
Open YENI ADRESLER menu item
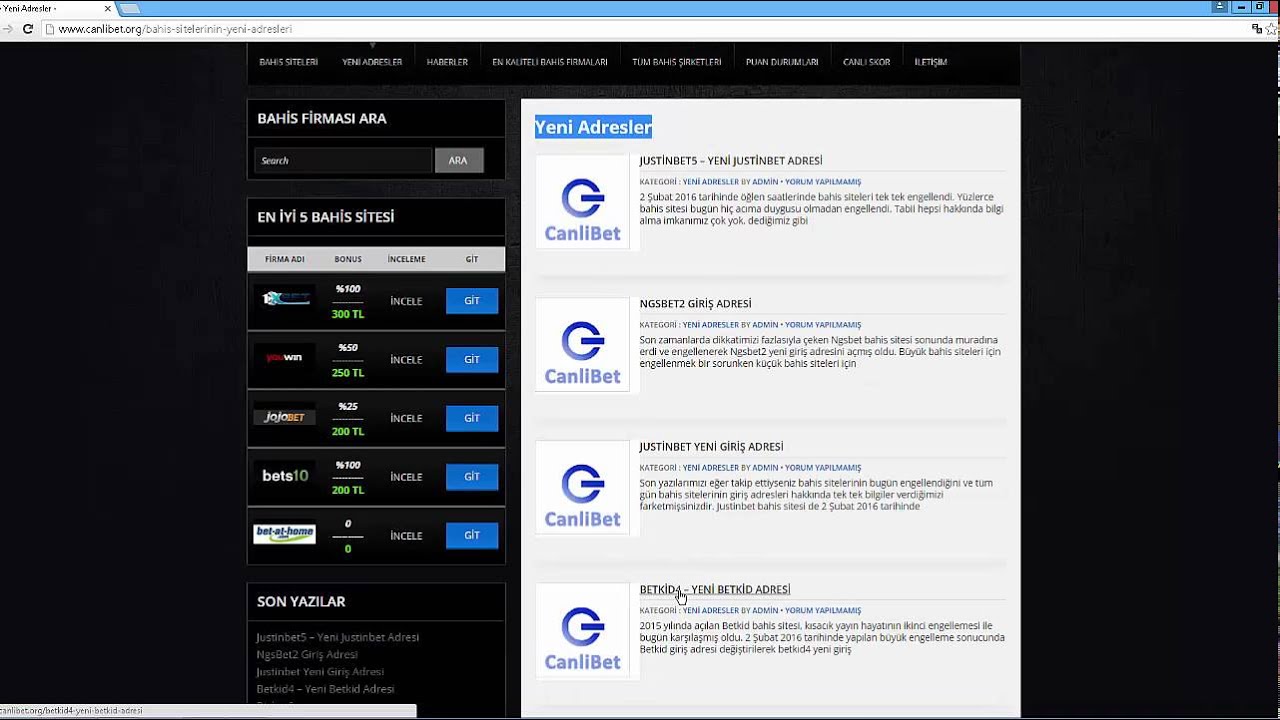372,62
